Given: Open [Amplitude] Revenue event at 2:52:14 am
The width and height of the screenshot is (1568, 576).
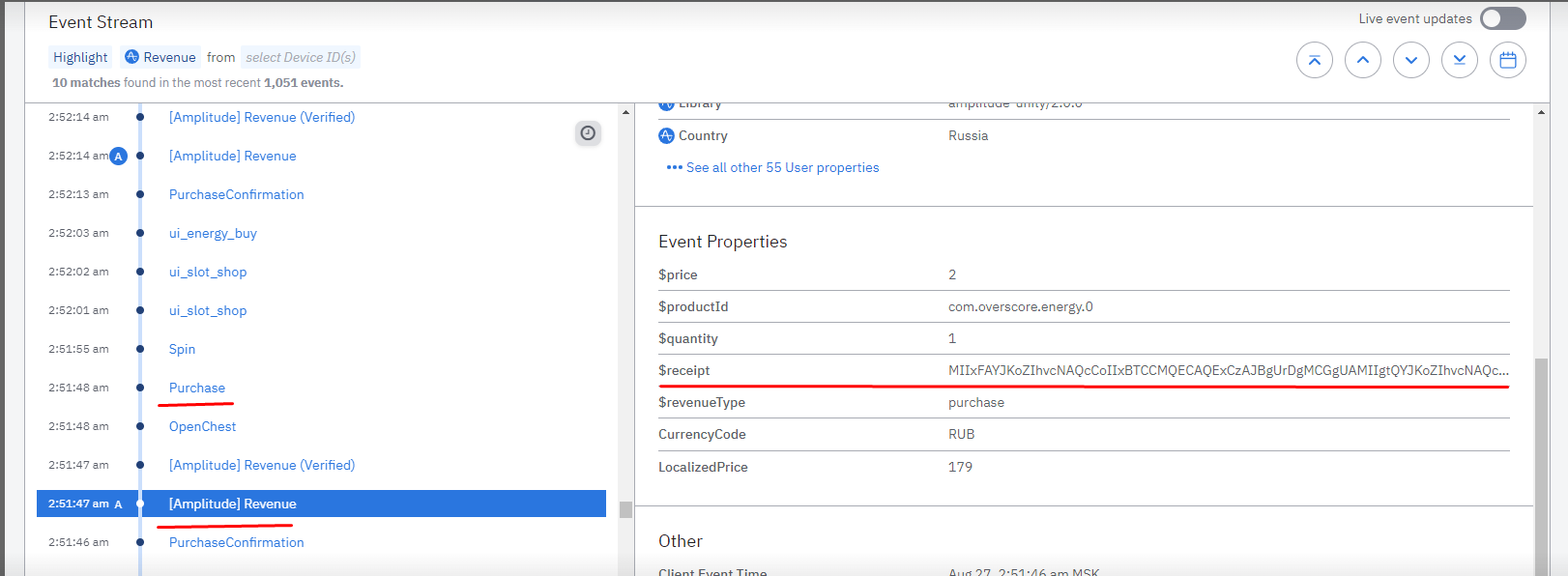Looking at the screenshot, I should coord(233,156).
